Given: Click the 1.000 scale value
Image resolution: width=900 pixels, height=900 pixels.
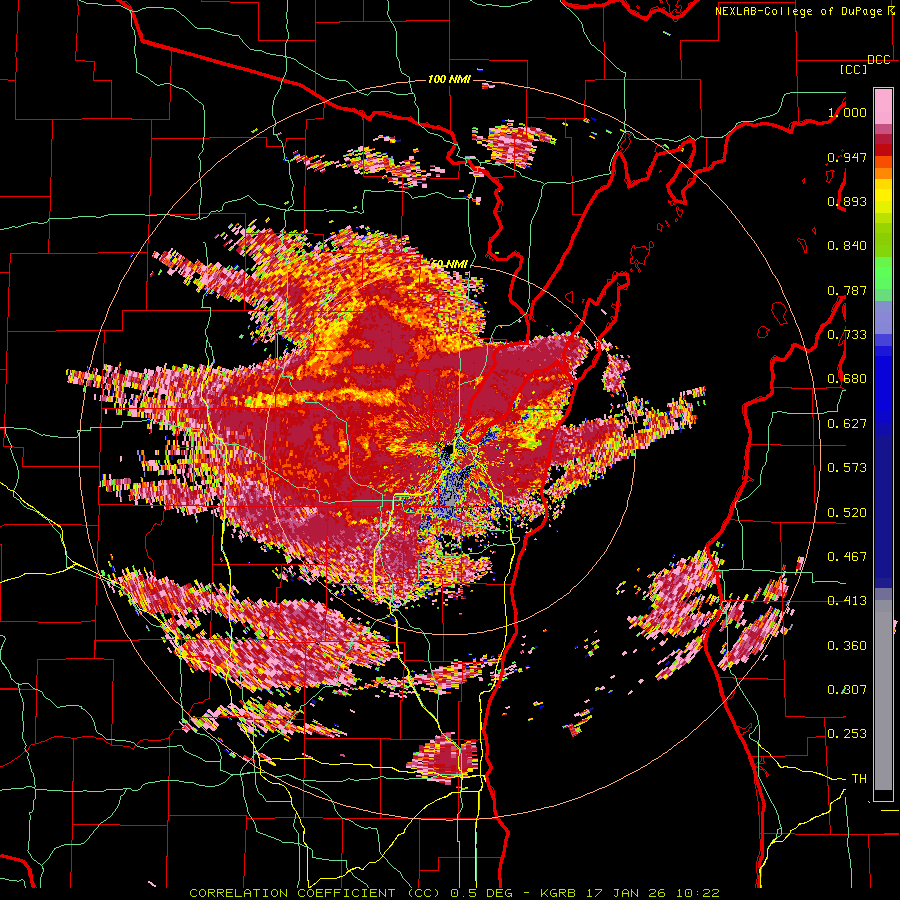Looking at the screenshot, I should click(847, 112).
